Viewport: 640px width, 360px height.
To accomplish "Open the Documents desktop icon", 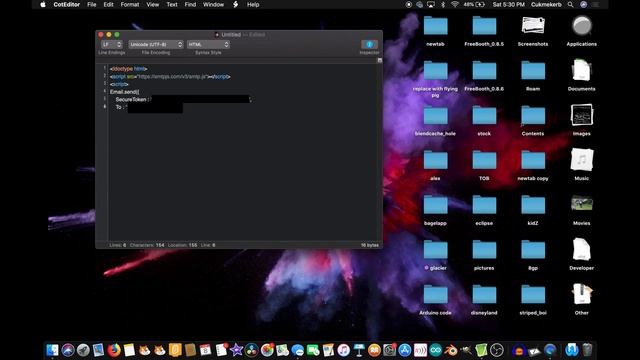I will pyautogui.click(x=582, y=71).
